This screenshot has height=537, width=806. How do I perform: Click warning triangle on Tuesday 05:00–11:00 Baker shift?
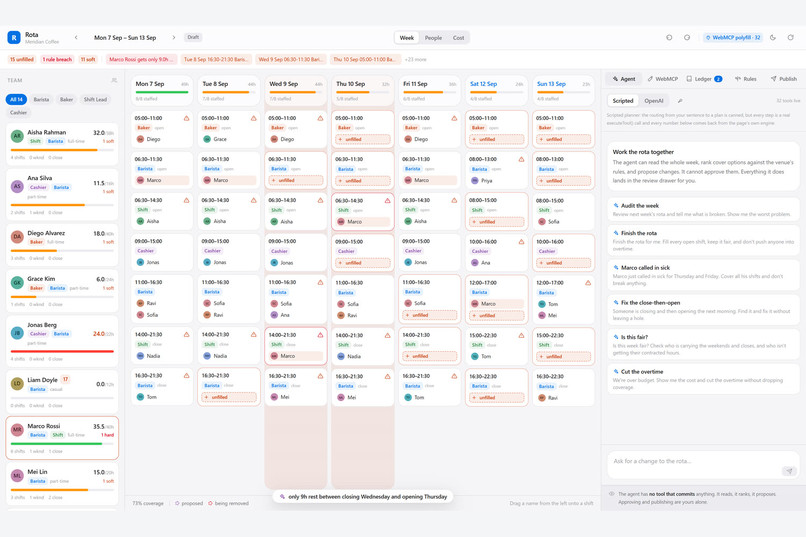click(253, 118)
